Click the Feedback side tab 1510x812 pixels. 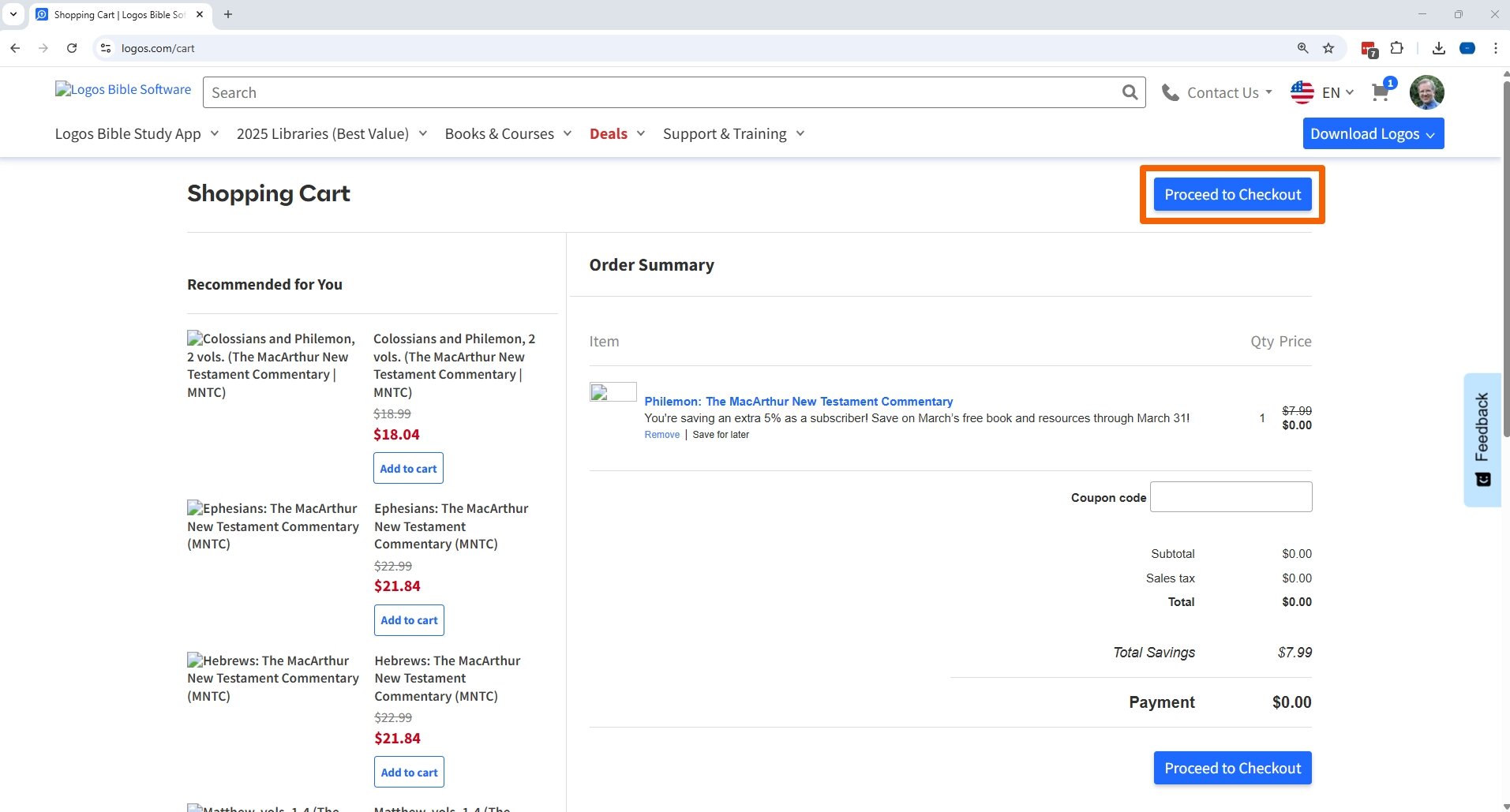pyautogui.click(x=1482, y=440)
